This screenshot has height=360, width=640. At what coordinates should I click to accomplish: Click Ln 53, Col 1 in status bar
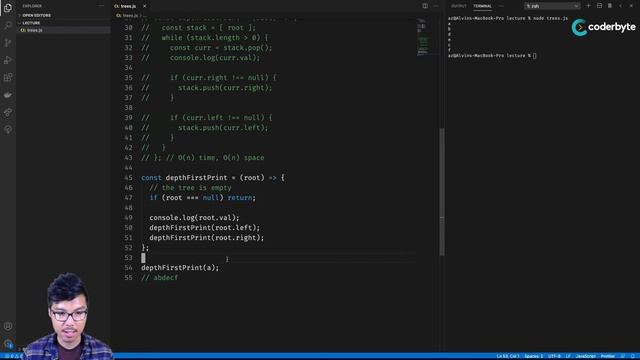[508, 356]
